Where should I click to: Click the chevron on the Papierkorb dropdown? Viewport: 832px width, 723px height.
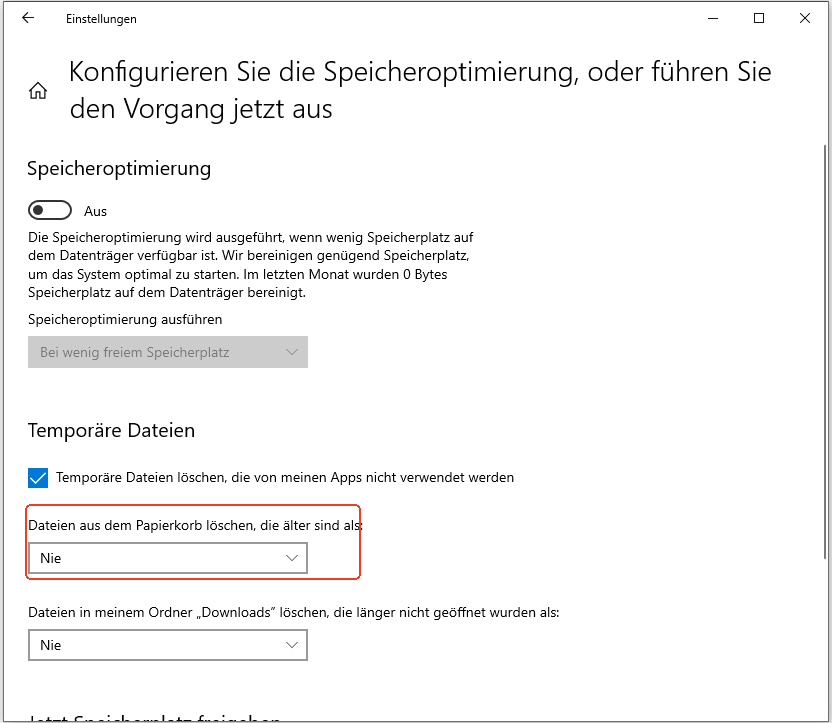293,558
